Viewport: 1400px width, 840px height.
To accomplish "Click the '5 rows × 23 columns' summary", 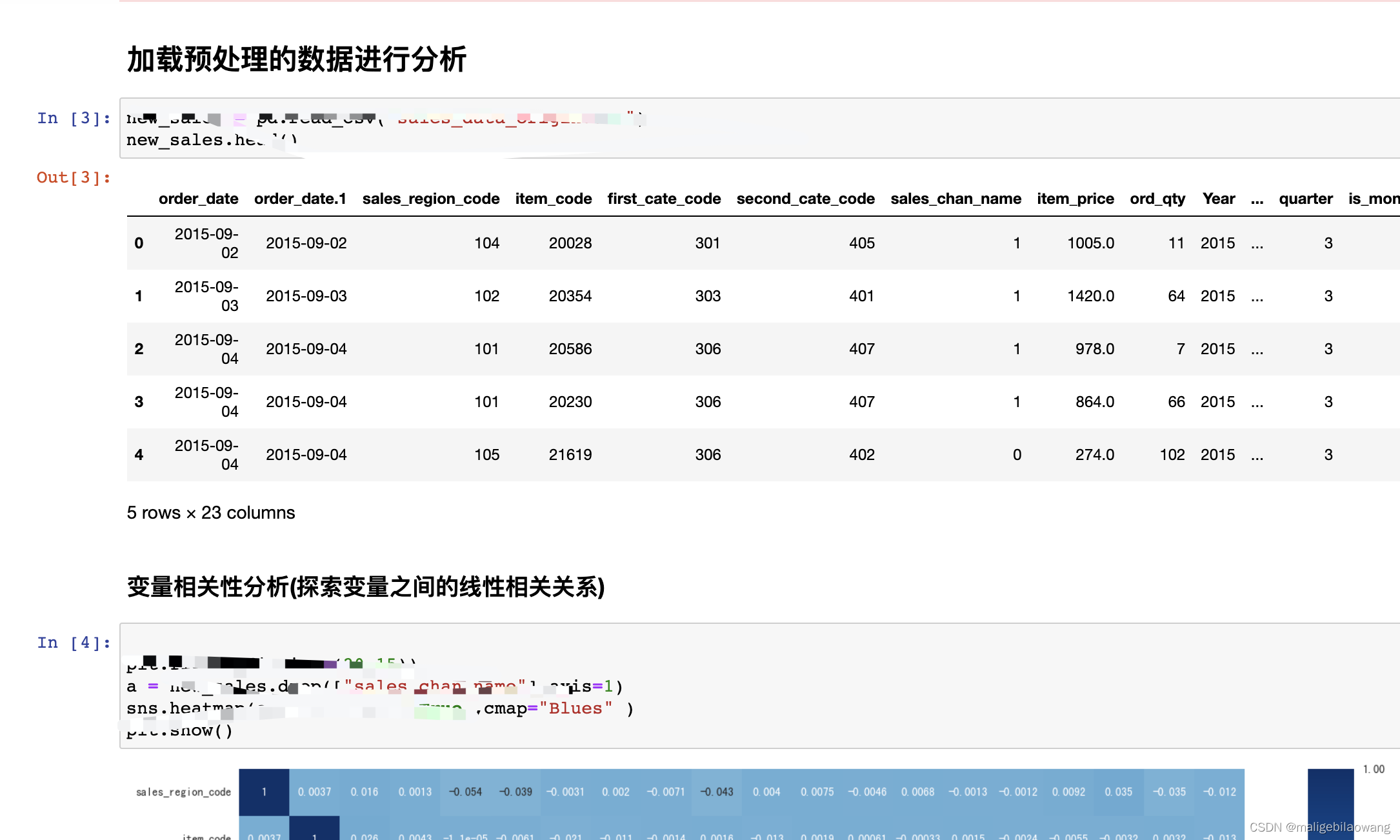I will [x=211, y=513].
